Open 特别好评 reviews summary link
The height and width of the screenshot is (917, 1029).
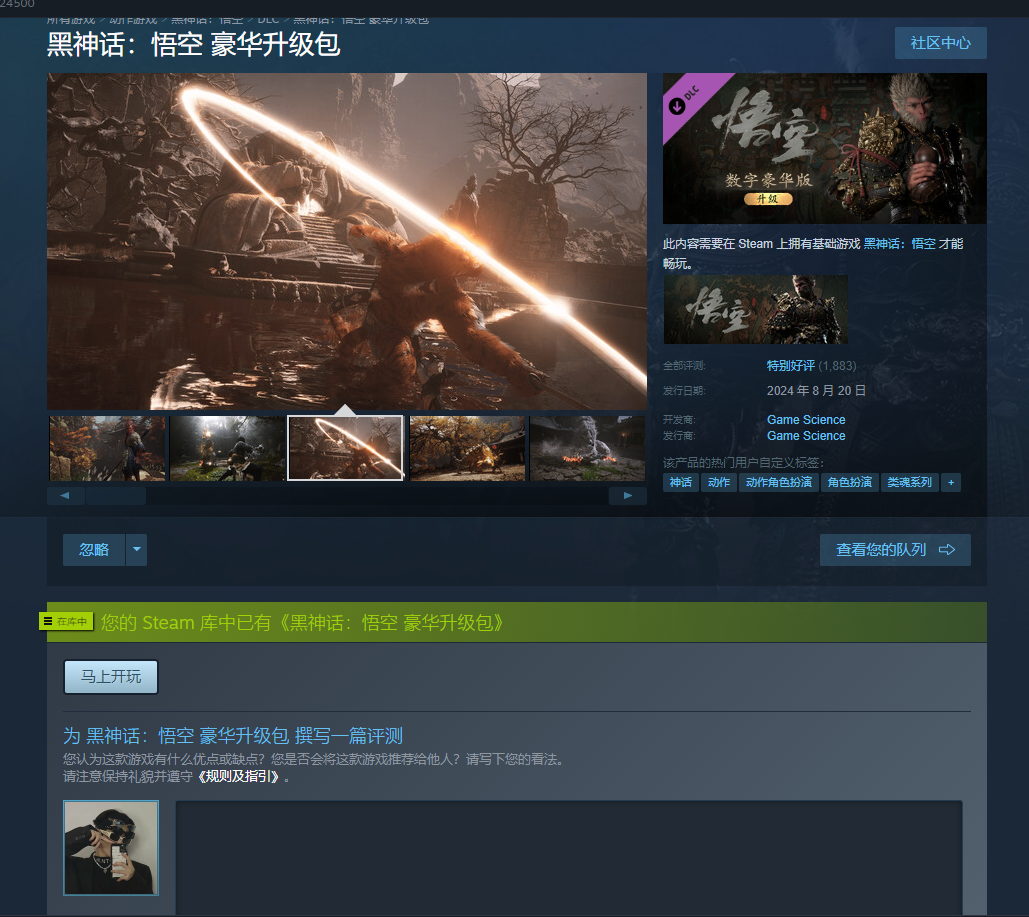(791, 366)
